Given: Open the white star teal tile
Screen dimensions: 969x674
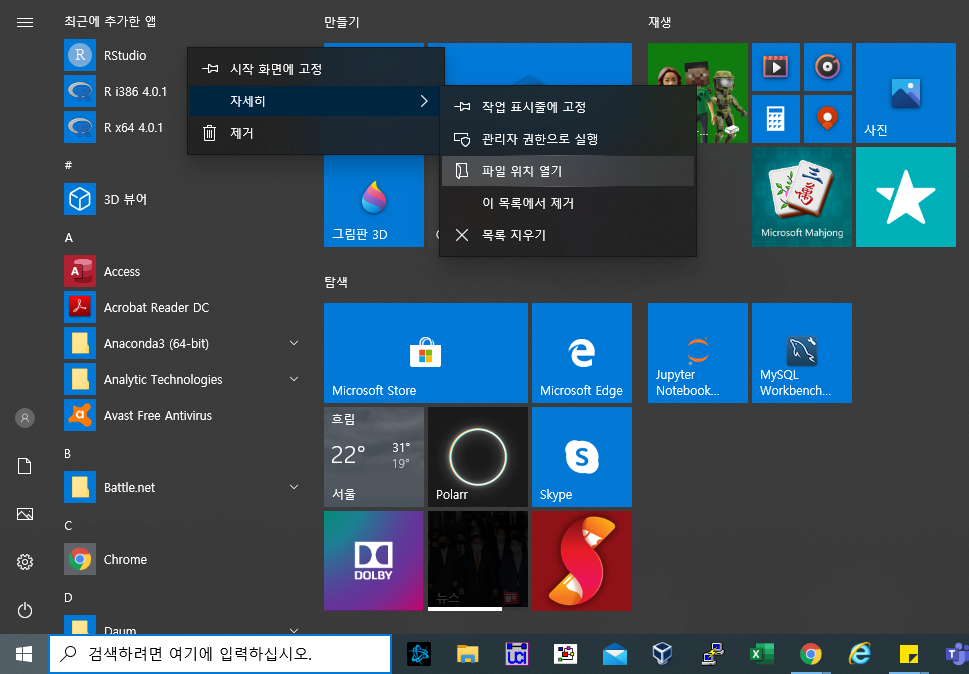Looking at the screenshot, I should click(905, 196).
